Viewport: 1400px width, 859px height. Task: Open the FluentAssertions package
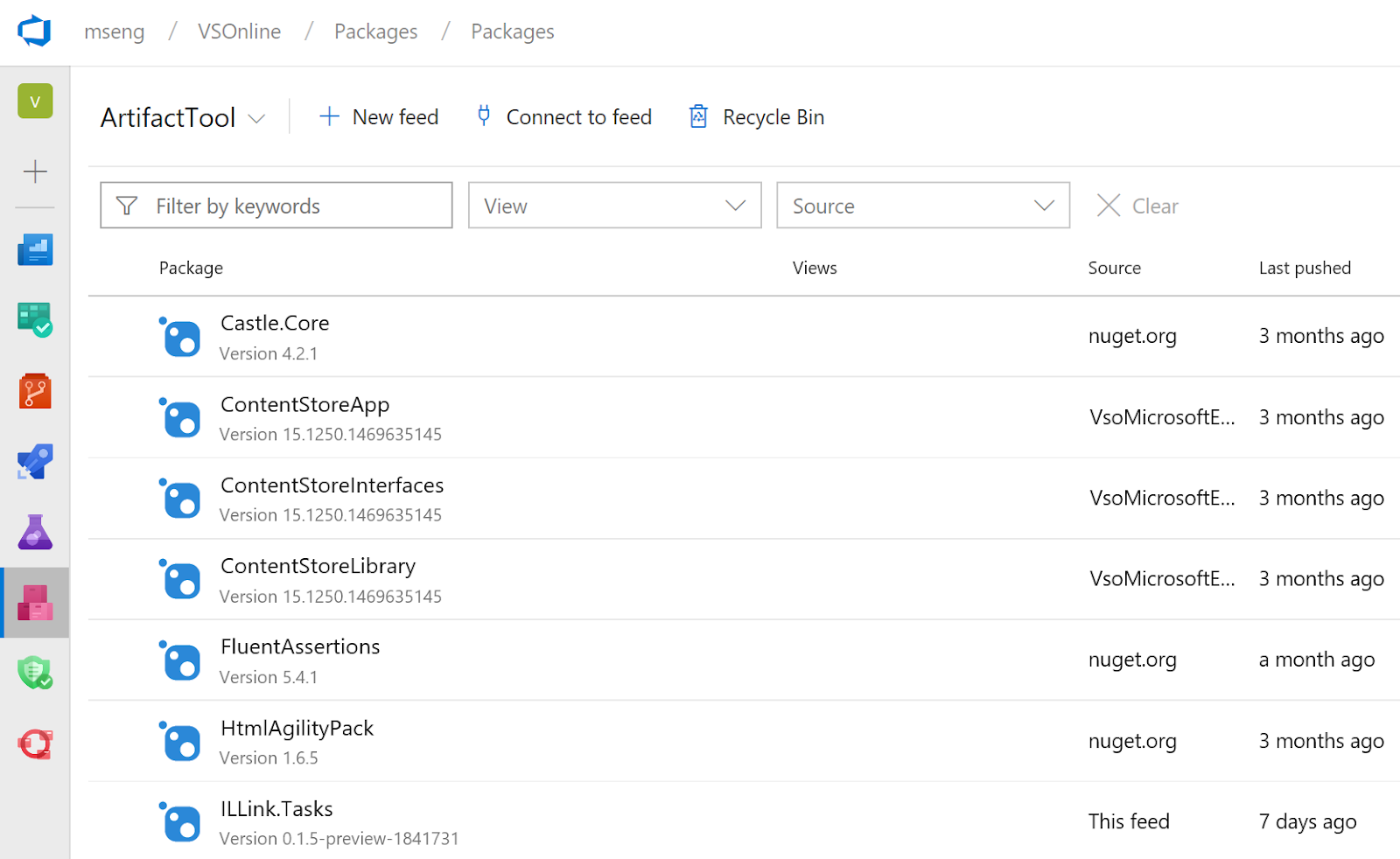click(x=300, y=646)
